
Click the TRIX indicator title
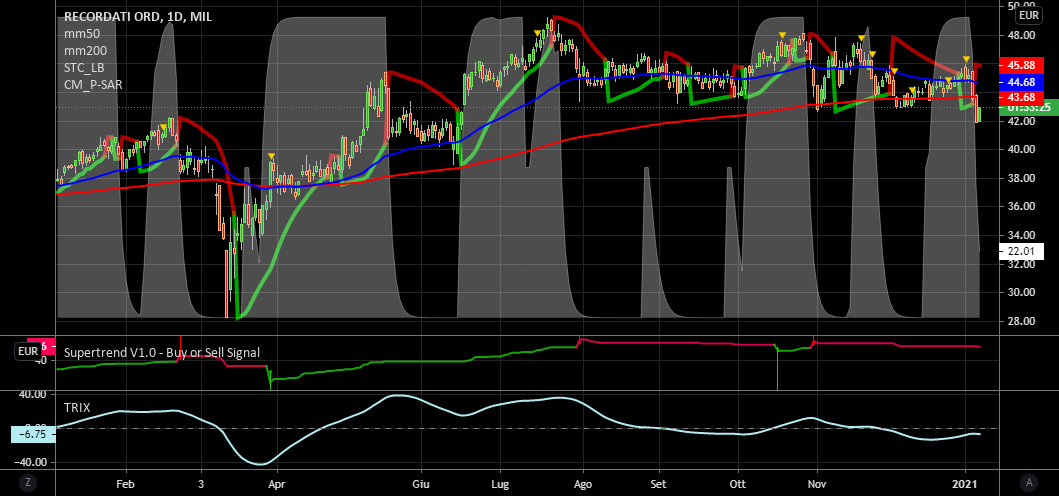78,408
